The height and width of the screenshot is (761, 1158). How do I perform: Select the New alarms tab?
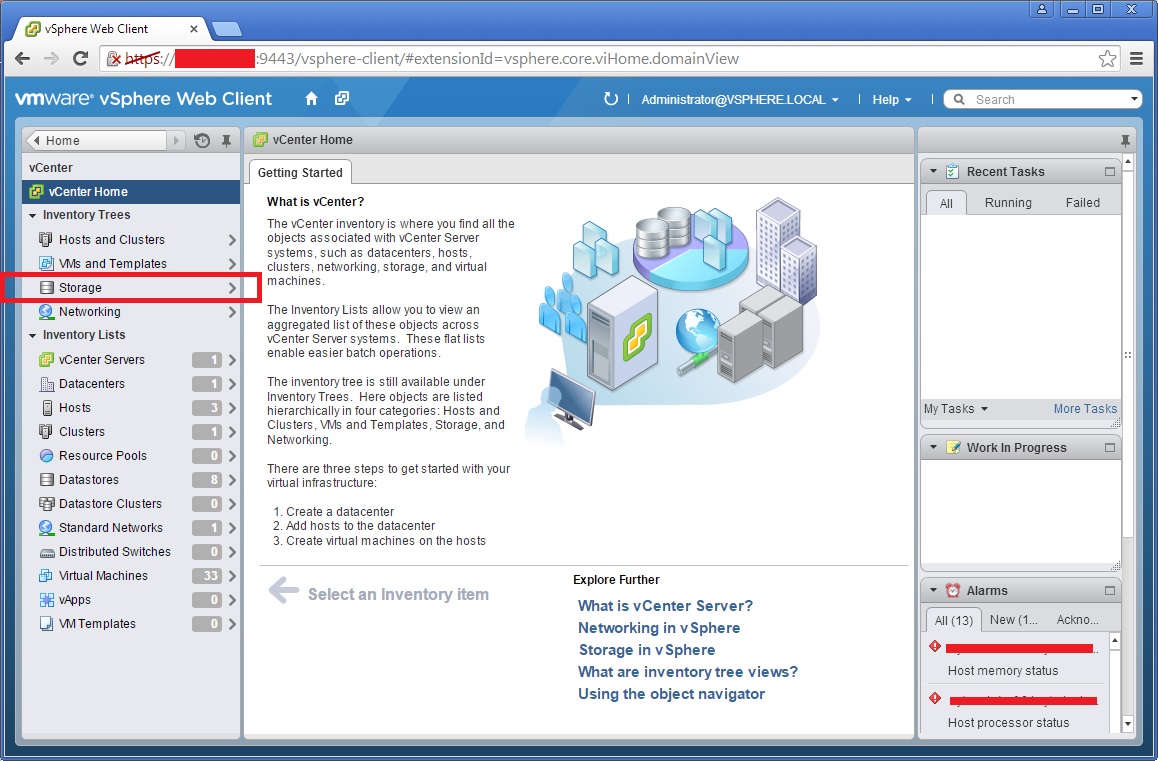coord(1013,620)
